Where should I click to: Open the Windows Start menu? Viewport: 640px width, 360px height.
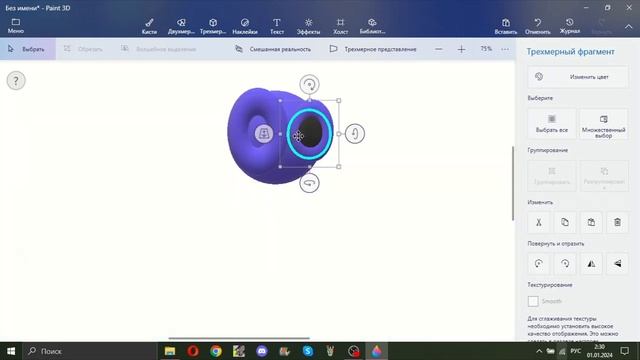point(11,351)
